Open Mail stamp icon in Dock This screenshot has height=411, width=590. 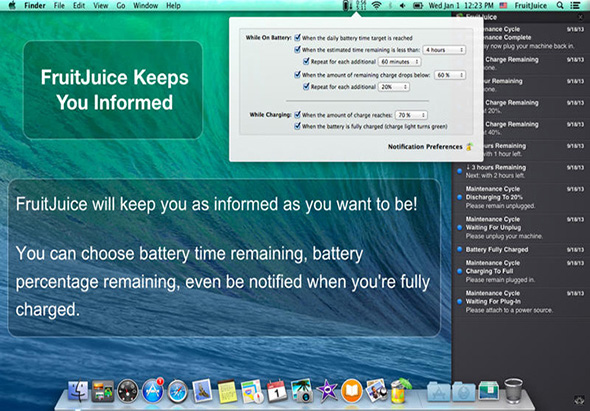pos(202,391)
